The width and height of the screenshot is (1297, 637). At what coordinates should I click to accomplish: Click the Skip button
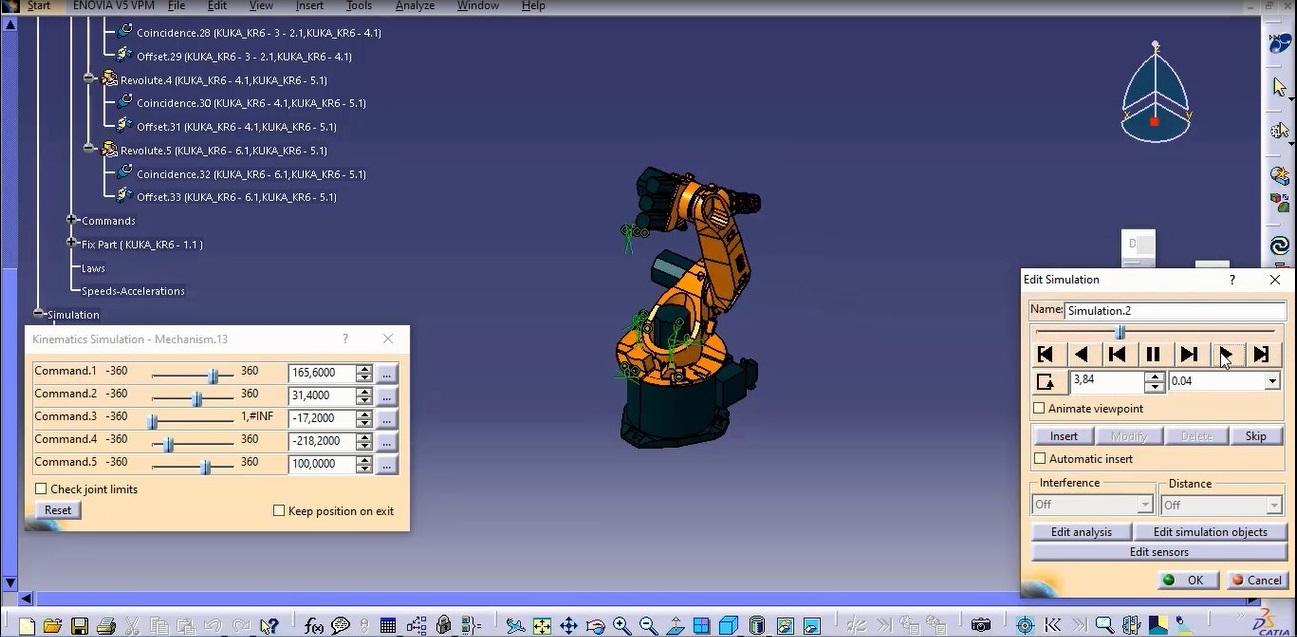click(1256, 436)
